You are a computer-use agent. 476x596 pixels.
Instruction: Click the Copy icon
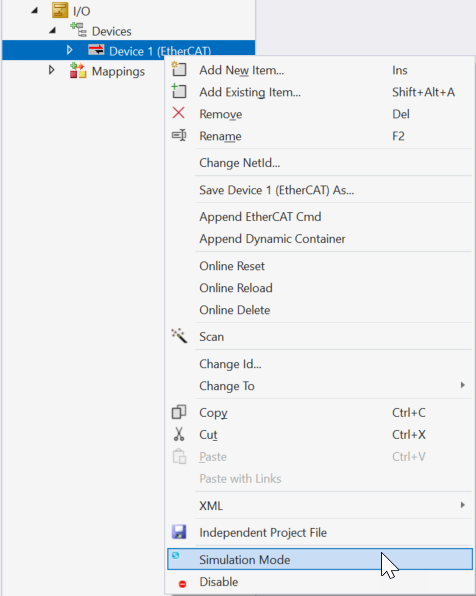179,412
